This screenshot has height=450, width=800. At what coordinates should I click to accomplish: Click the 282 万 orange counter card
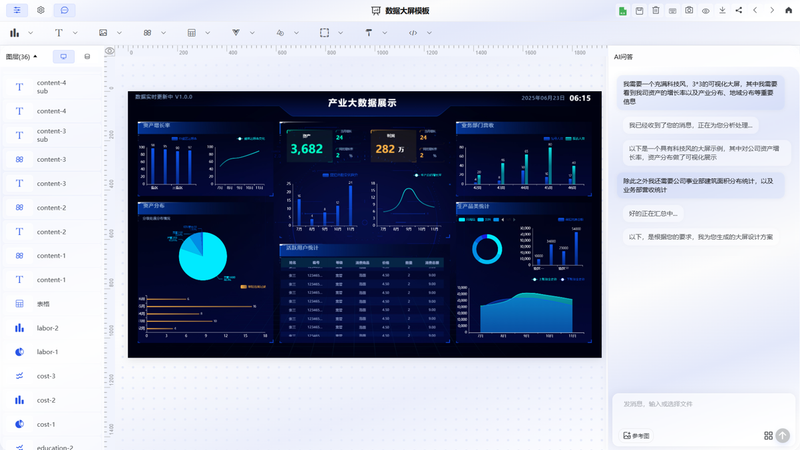tap(392, 146)
